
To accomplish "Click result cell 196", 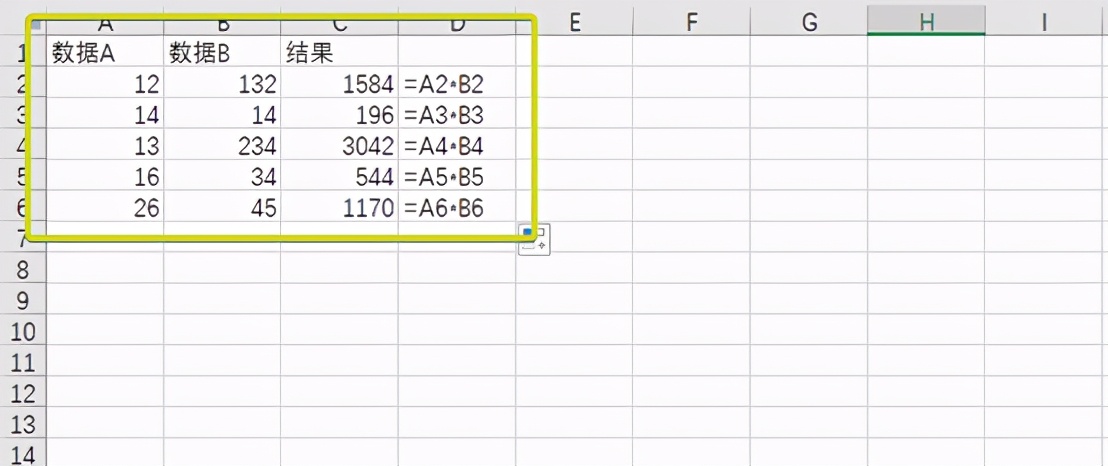I will coord(339,115).
